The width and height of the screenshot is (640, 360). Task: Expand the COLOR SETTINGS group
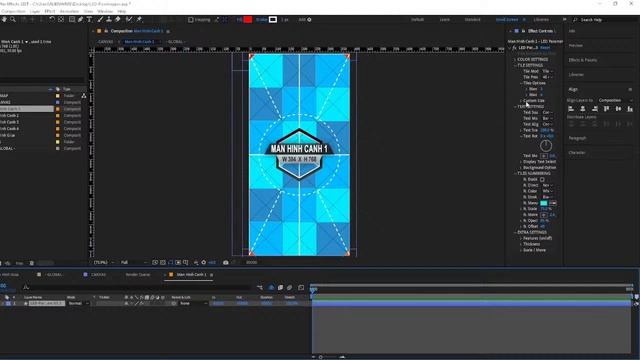pos(515,60)
